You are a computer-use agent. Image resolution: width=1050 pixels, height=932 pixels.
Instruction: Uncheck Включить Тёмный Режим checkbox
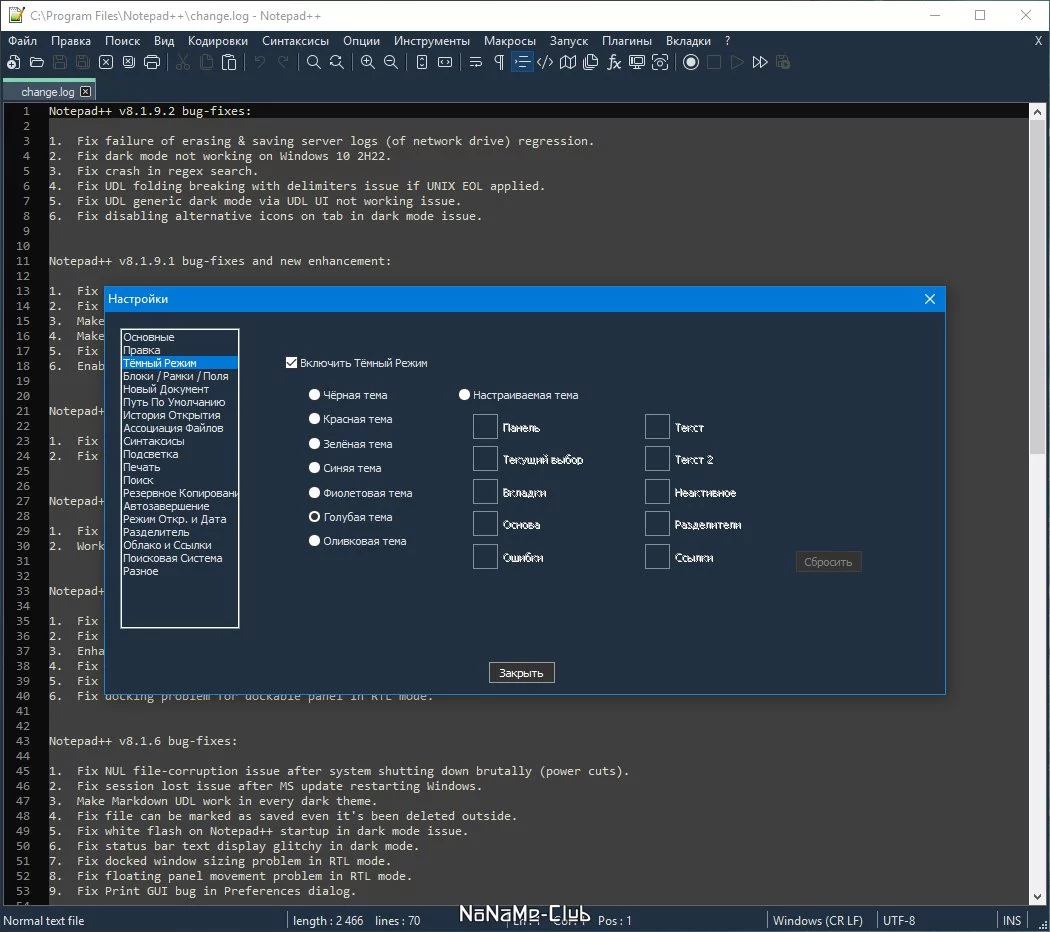(291, 362)
